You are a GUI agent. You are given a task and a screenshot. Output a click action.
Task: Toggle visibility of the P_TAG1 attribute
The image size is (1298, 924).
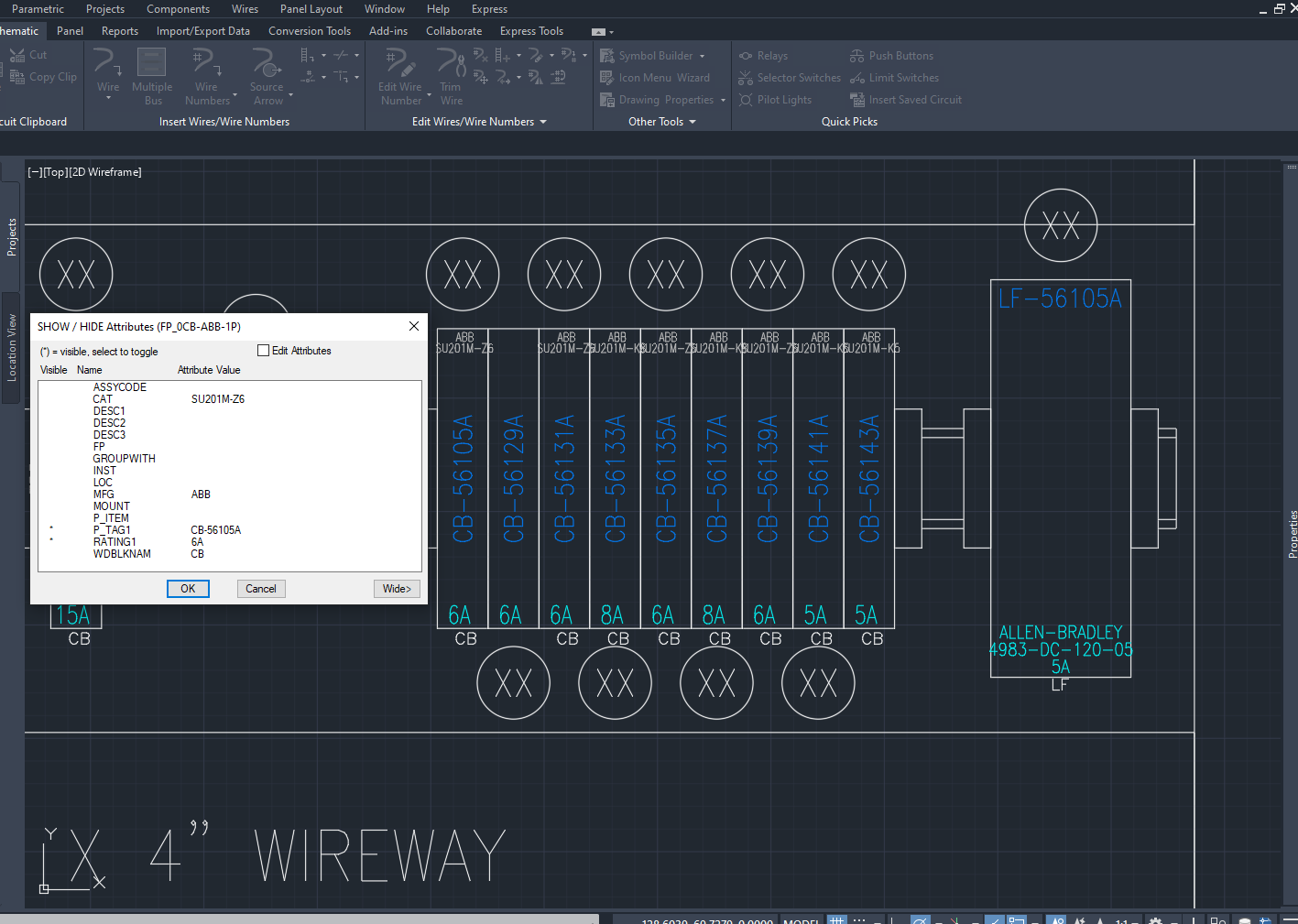(x=111, y=530)
